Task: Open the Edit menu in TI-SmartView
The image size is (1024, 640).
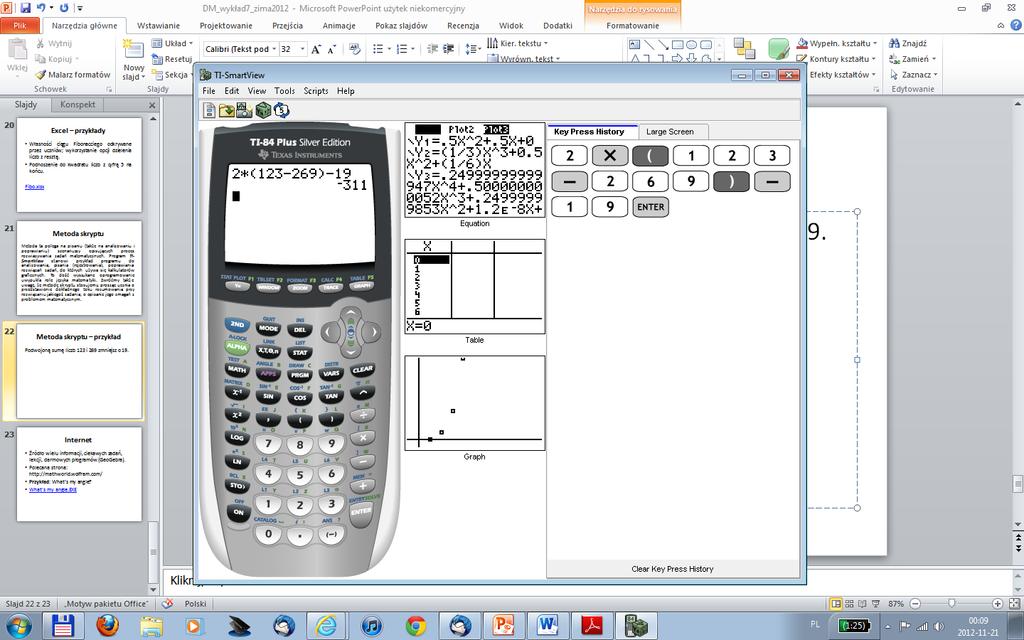Action: pos(231,91)
